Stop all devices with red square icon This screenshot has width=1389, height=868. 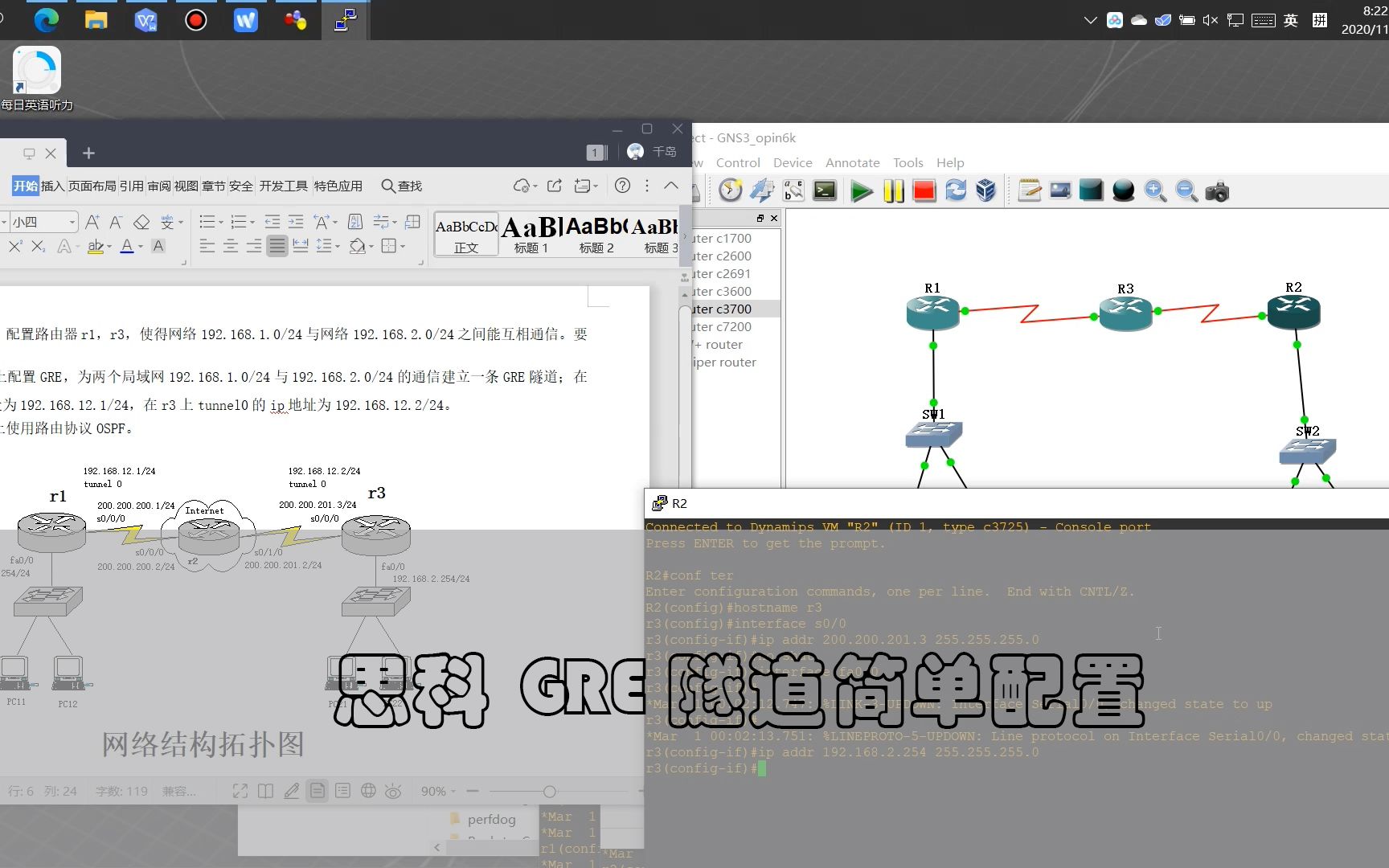924,191
